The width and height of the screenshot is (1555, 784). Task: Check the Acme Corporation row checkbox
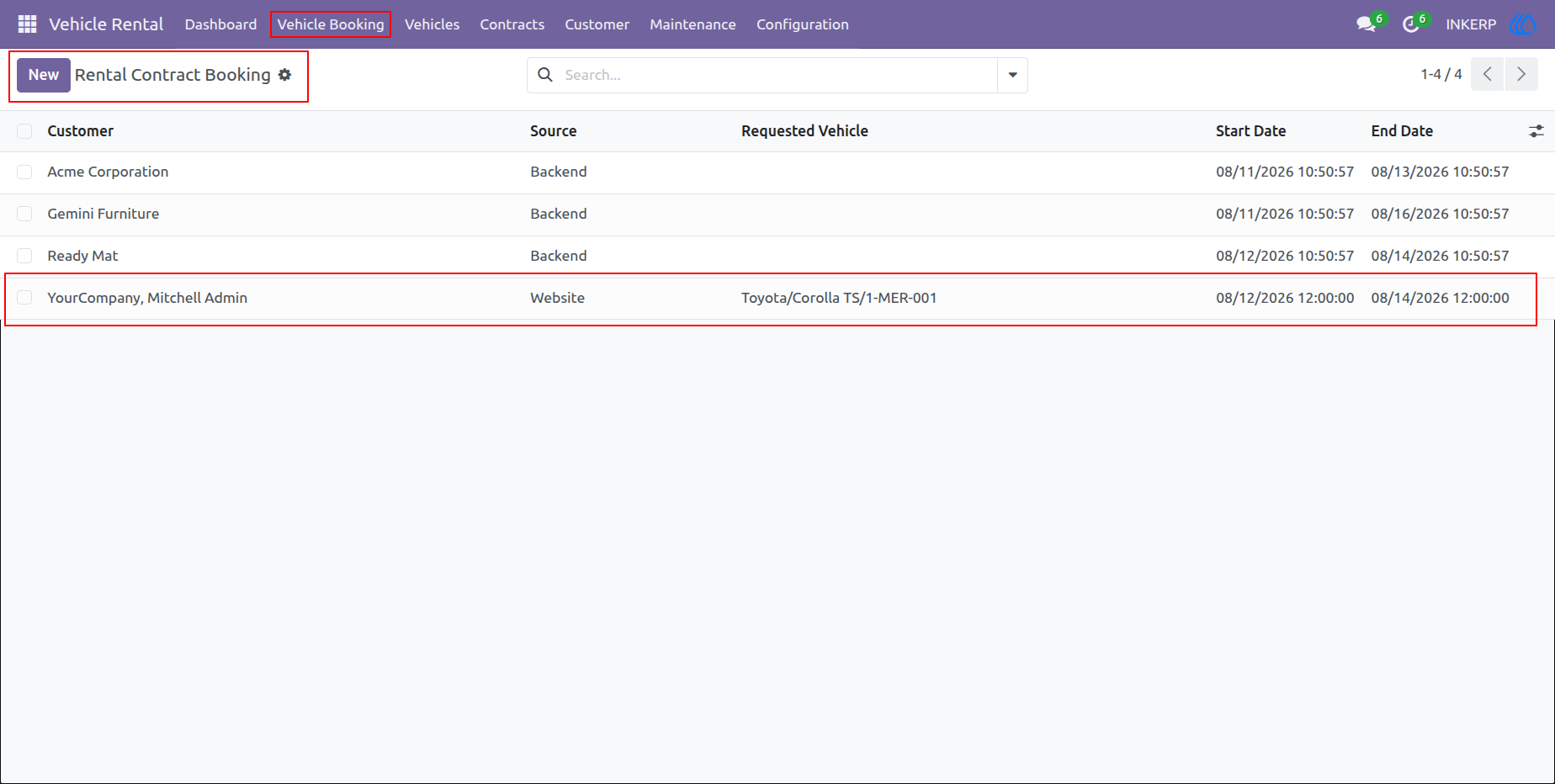tap(24, 172)
